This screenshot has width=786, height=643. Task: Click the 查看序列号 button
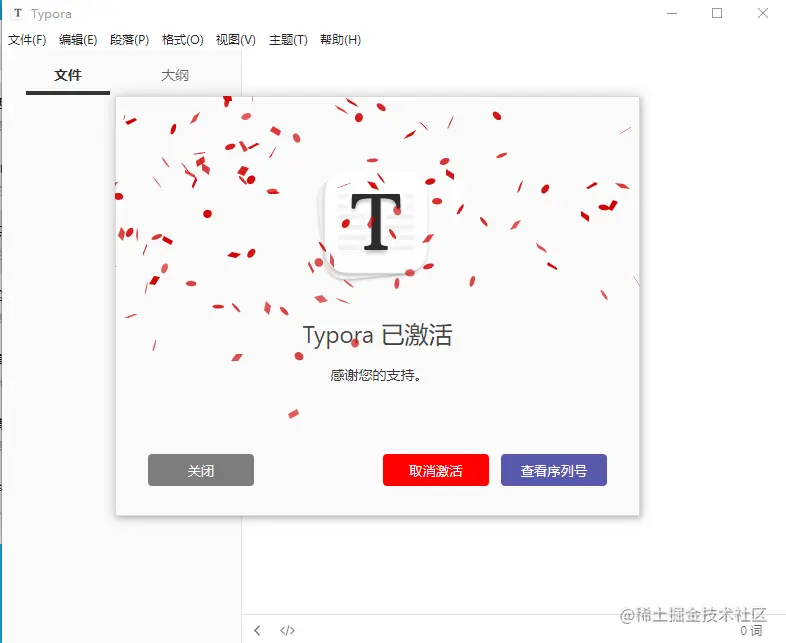pyautogui.click(x=553, y=470)
